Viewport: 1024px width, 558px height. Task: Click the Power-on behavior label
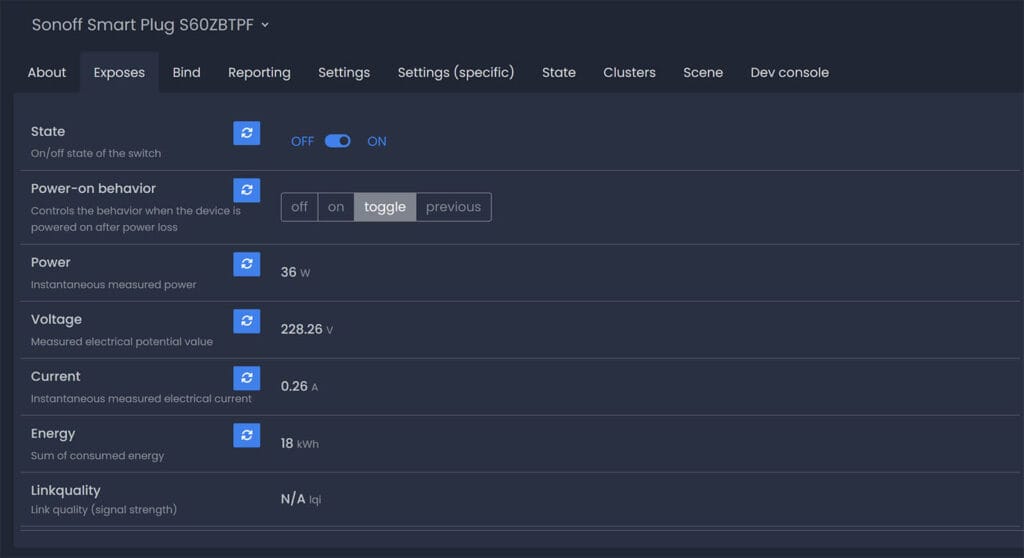[x=93, y=189]
